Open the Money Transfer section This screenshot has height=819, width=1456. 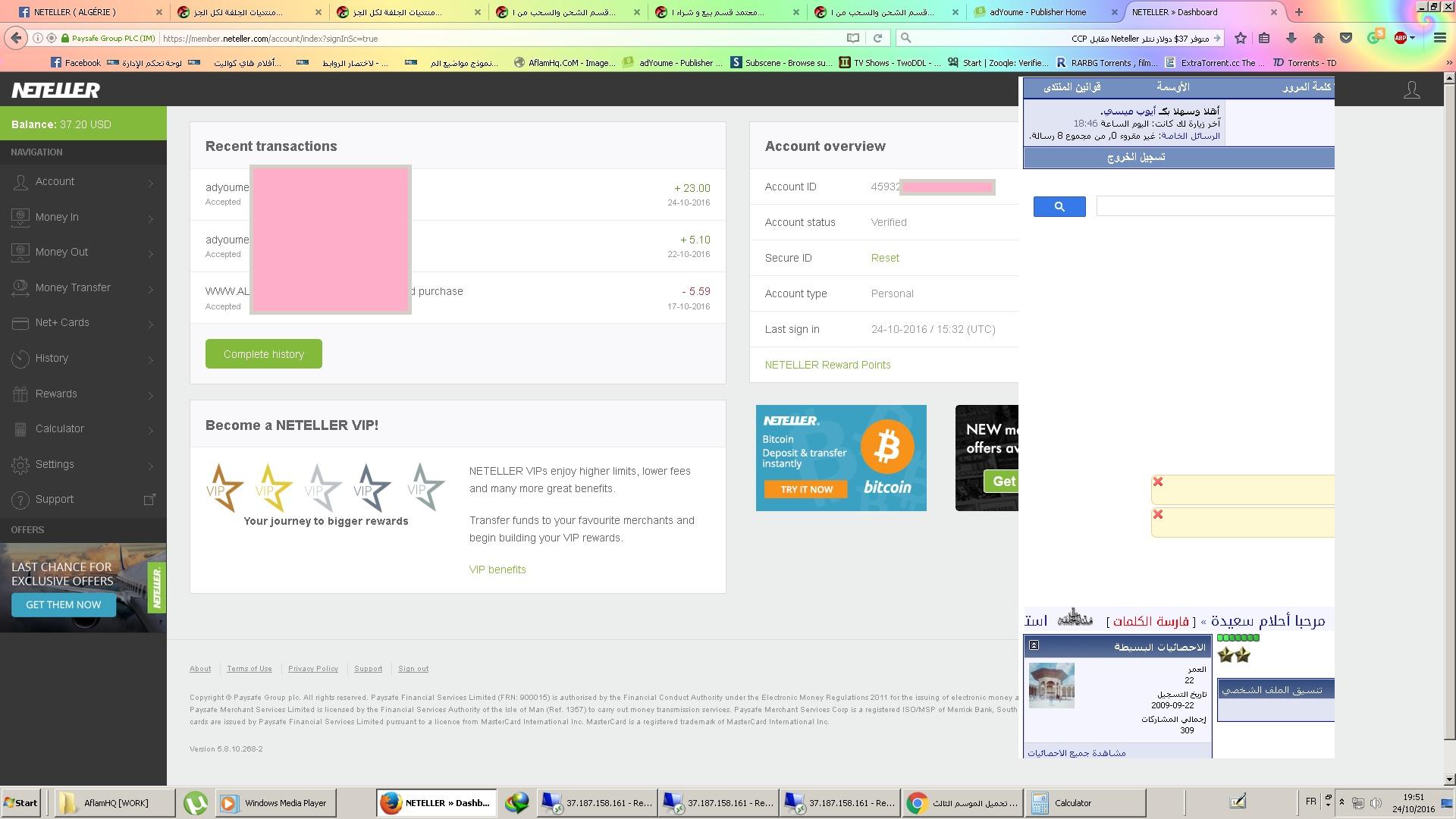click(83, 288)
